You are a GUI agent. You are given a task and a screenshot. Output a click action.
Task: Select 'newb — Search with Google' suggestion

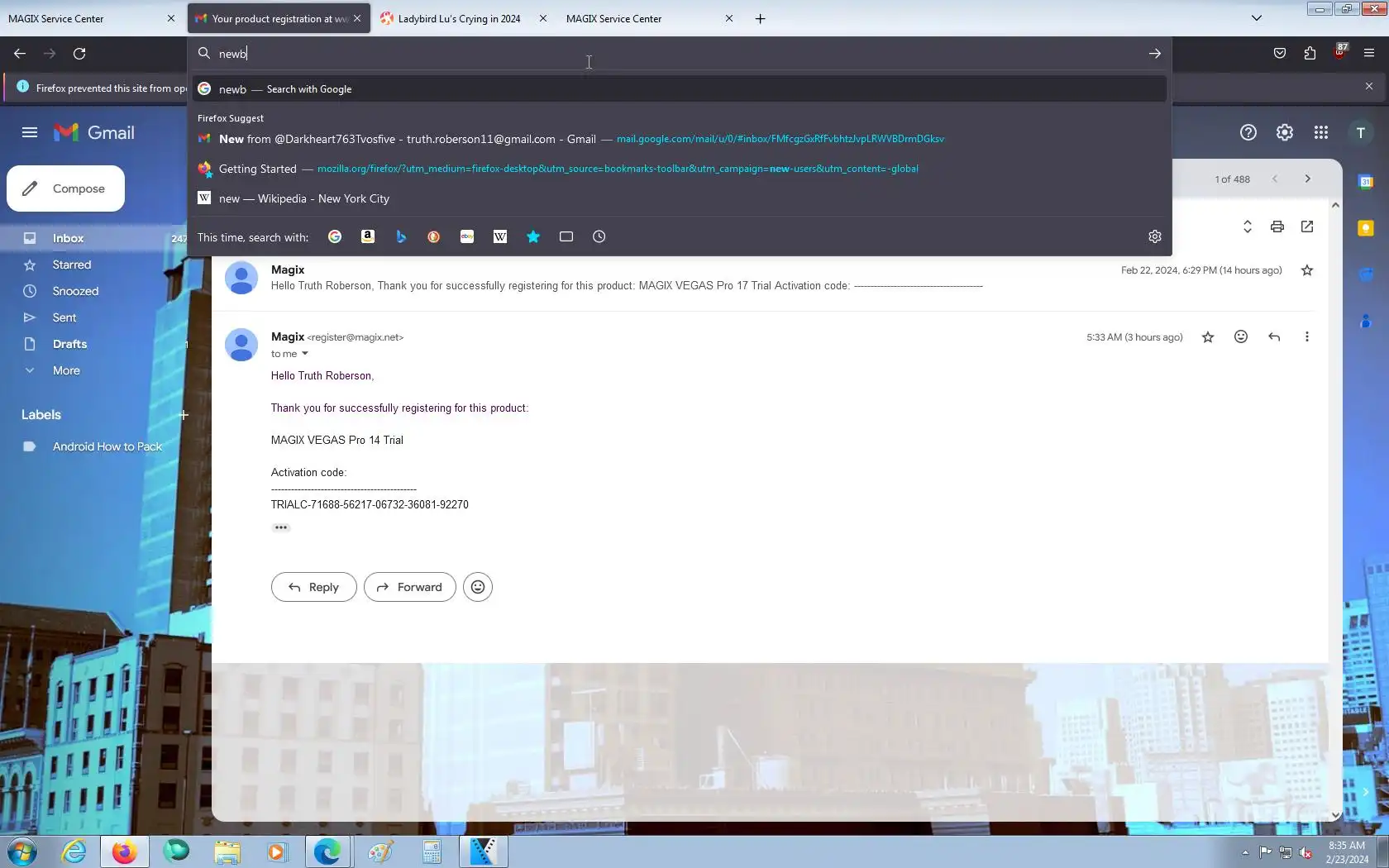tap(680, 89)
